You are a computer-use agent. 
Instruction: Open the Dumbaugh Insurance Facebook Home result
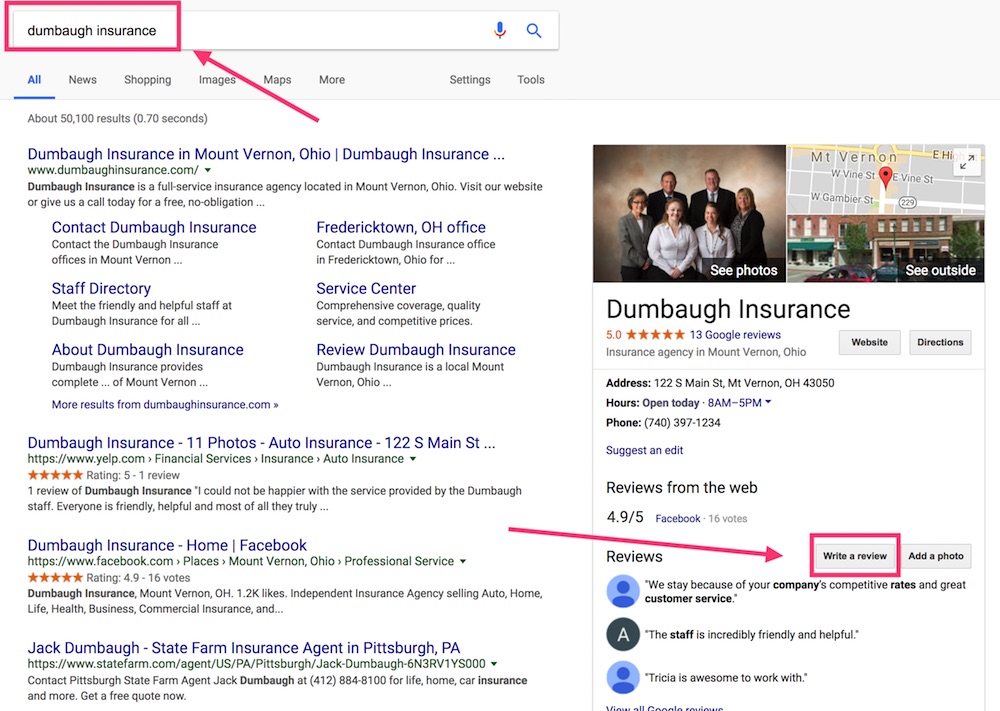(167, 546)
